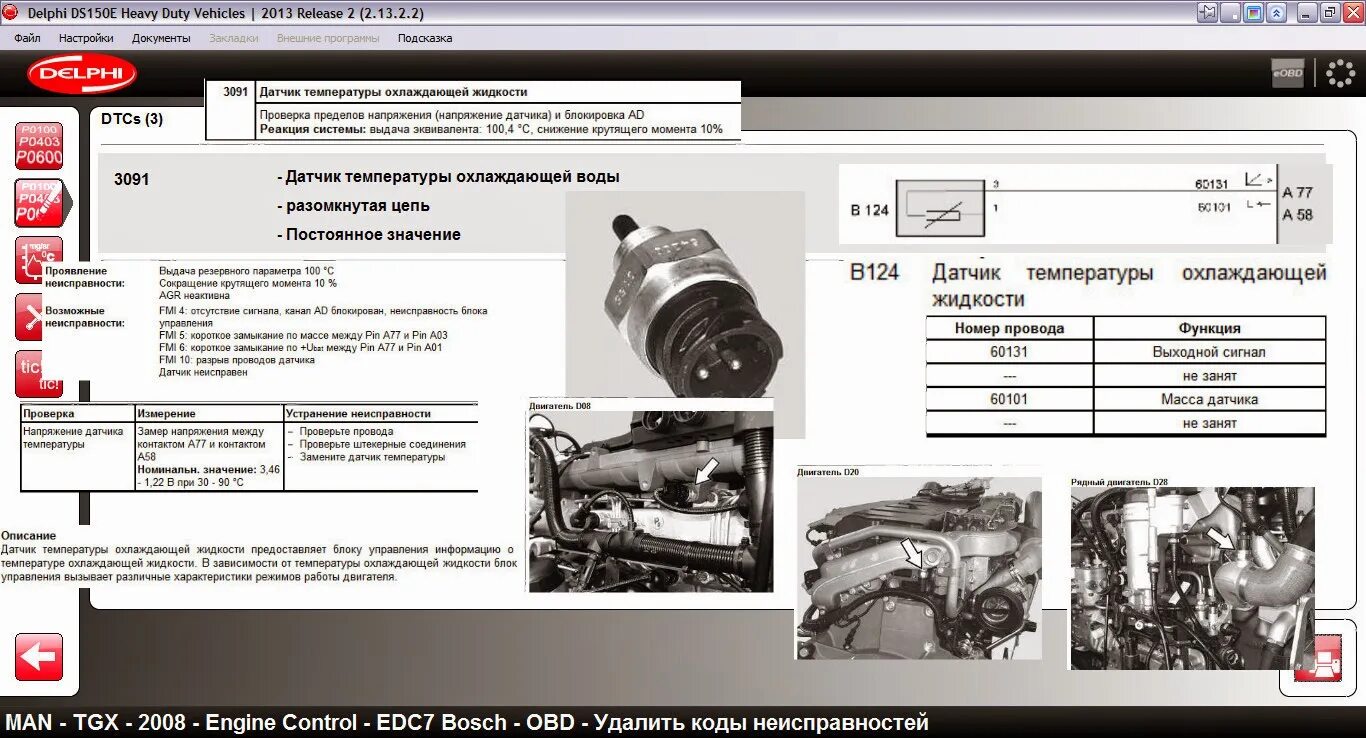
Task: Click the Измерение column header
Action: [209, 413]
